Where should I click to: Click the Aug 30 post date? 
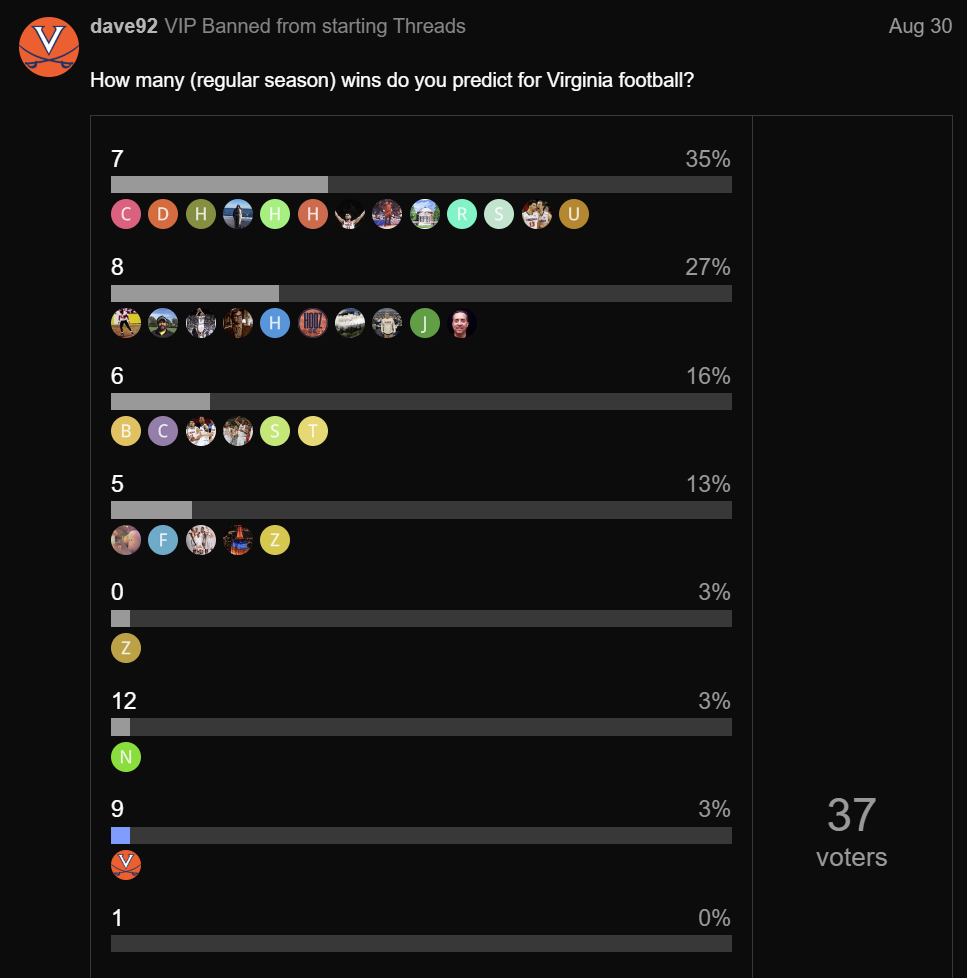tap(920, 26)
